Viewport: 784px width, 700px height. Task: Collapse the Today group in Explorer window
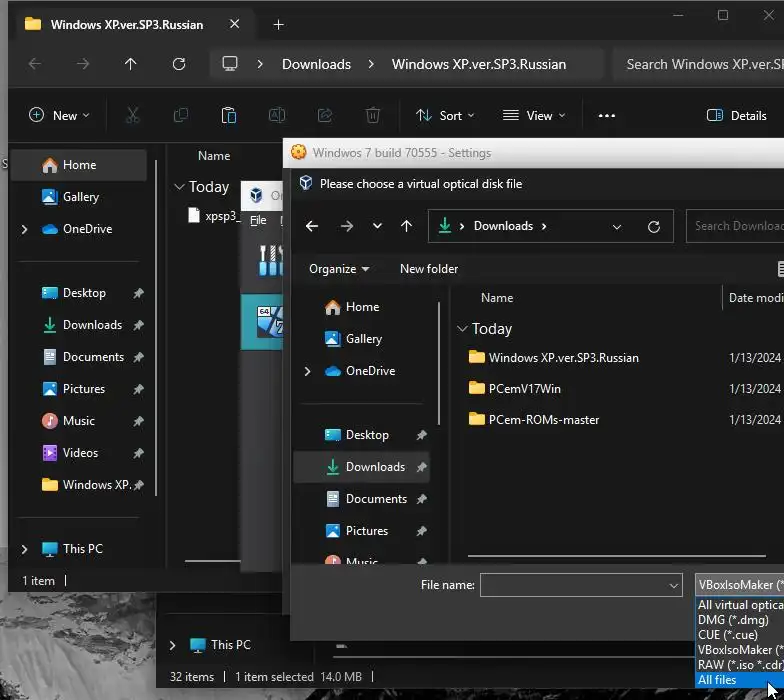click(179, 186)
